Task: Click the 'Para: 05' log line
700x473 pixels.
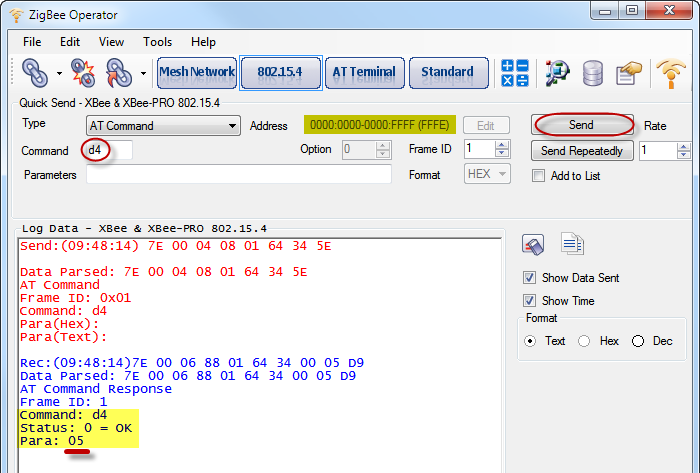Action: (52, 441)
